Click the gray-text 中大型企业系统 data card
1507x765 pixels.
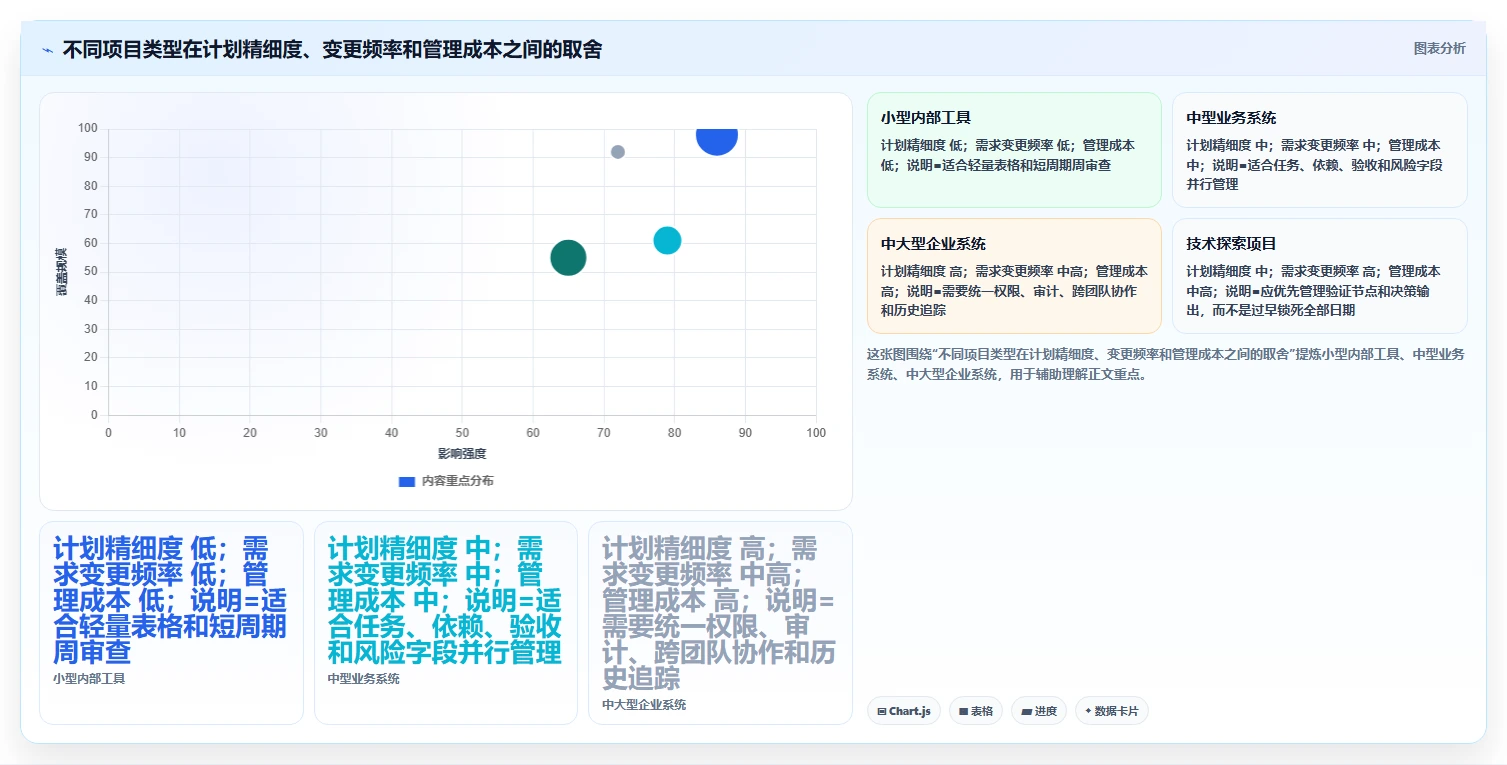click(x=720, y=622)
